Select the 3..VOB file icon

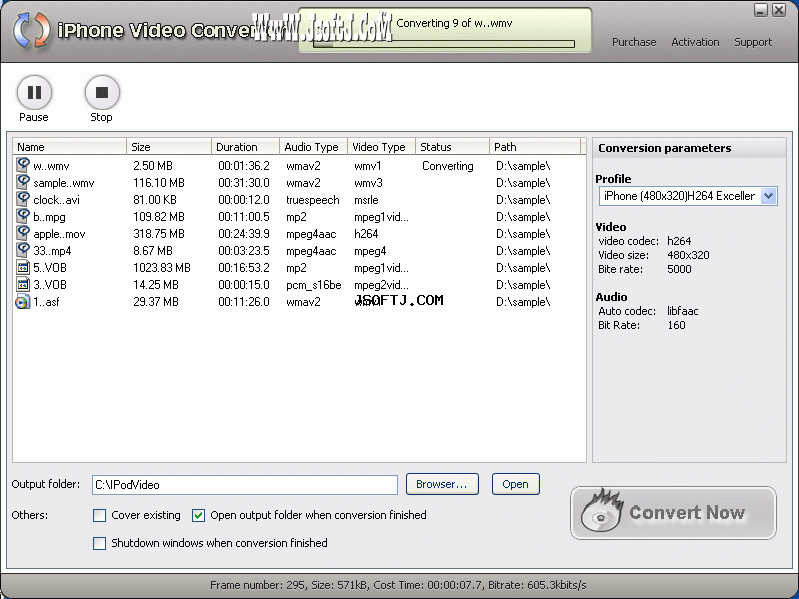pos(22,284)
